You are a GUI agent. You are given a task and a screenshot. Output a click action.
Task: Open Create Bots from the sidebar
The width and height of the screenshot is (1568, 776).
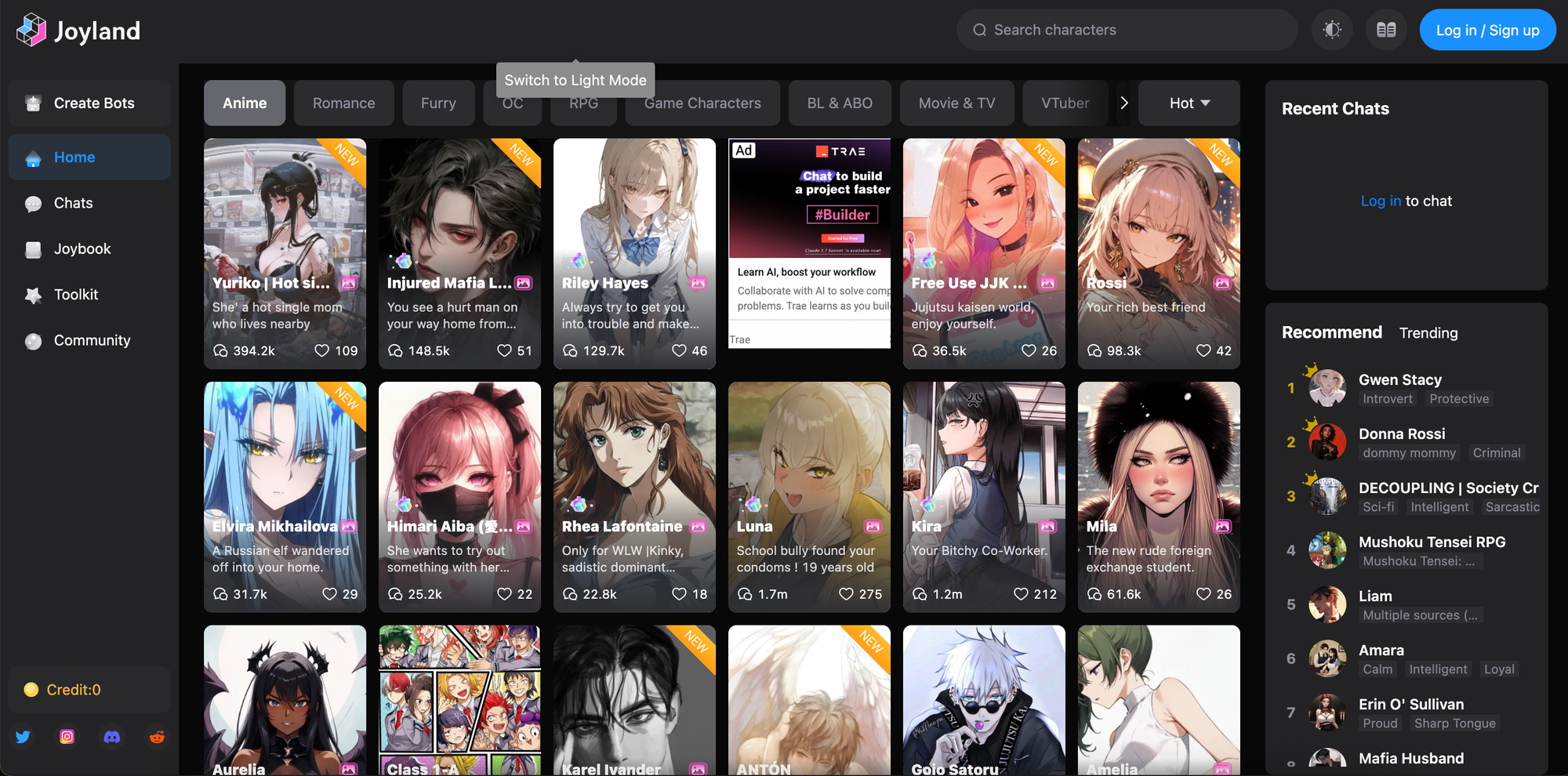click(89, 103)
